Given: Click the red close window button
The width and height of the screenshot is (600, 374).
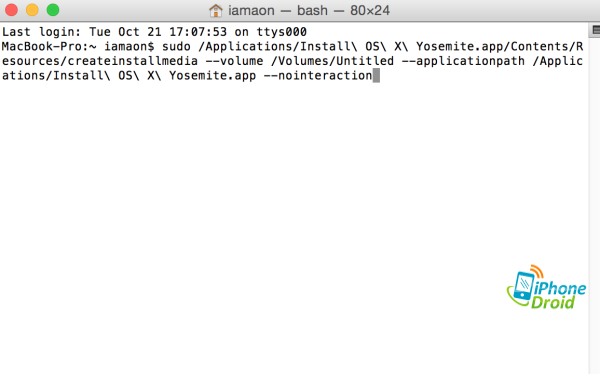Looking at the screenshot, I should [x=11, y=10].
